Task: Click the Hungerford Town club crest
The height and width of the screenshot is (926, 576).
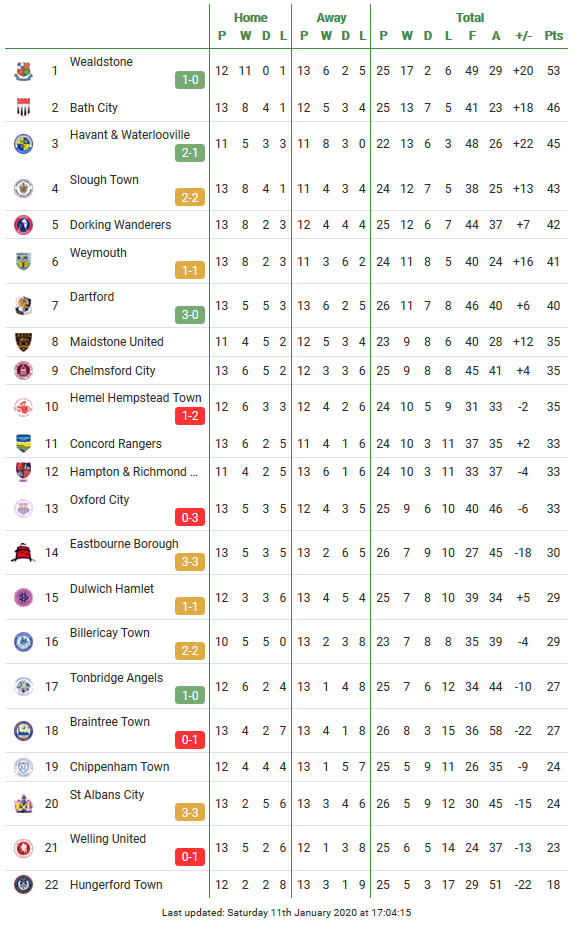Action: 23,885
